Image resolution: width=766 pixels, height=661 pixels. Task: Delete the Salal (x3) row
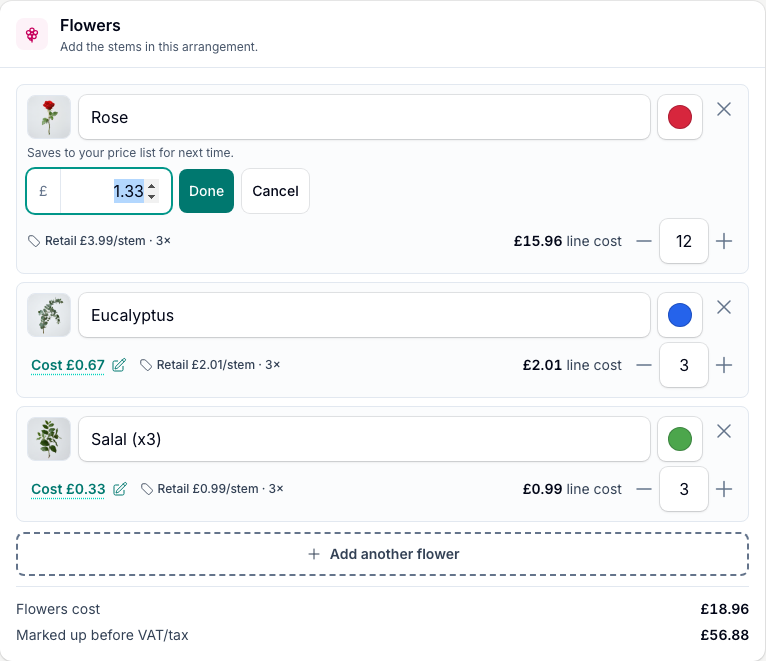723,431
